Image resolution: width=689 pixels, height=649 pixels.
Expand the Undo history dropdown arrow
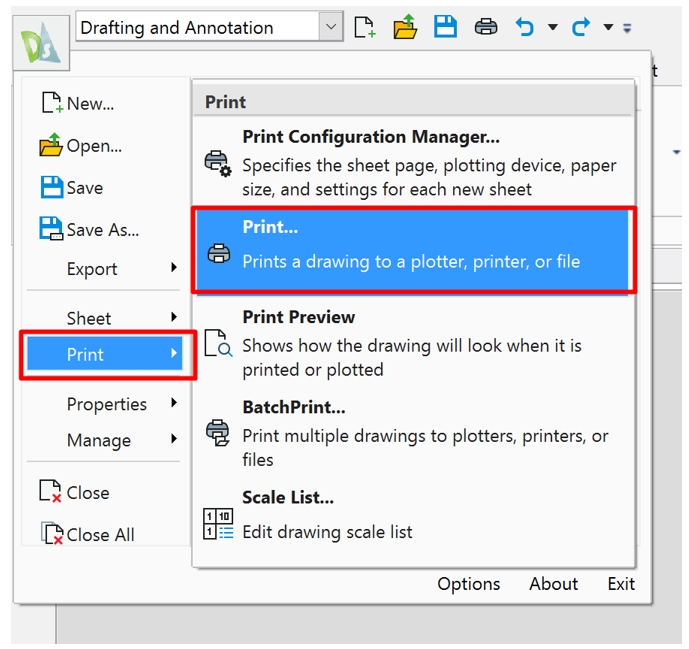point(552,28)
